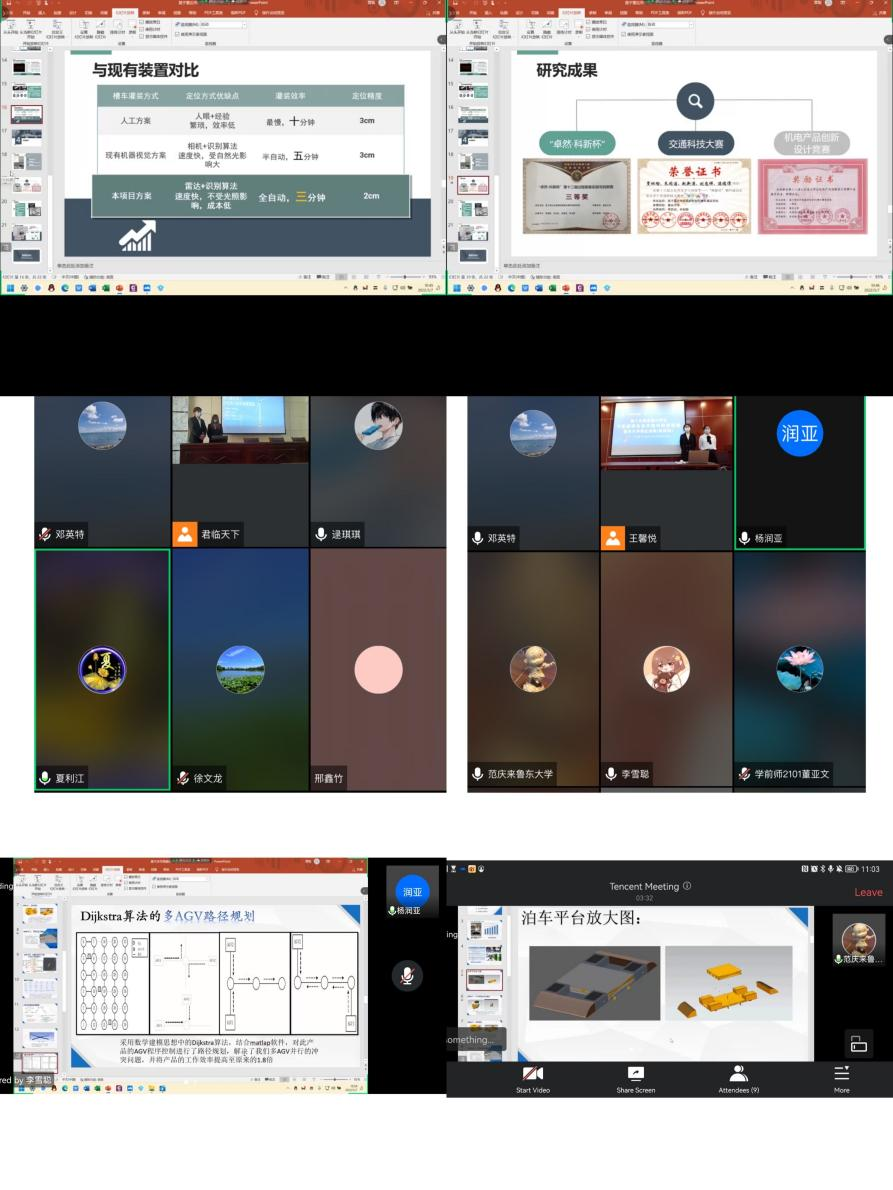
Task: Open Windows Start in 研究成果 window taskbar
Action: pyautogui.click(x=455, y=288)
